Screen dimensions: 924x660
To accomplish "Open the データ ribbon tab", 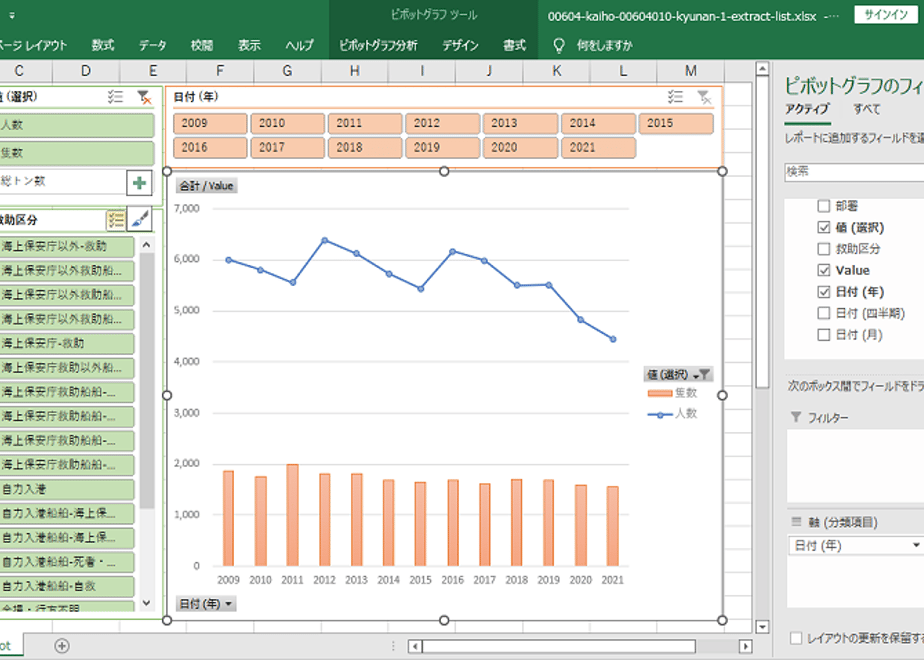I will [153, 45].
